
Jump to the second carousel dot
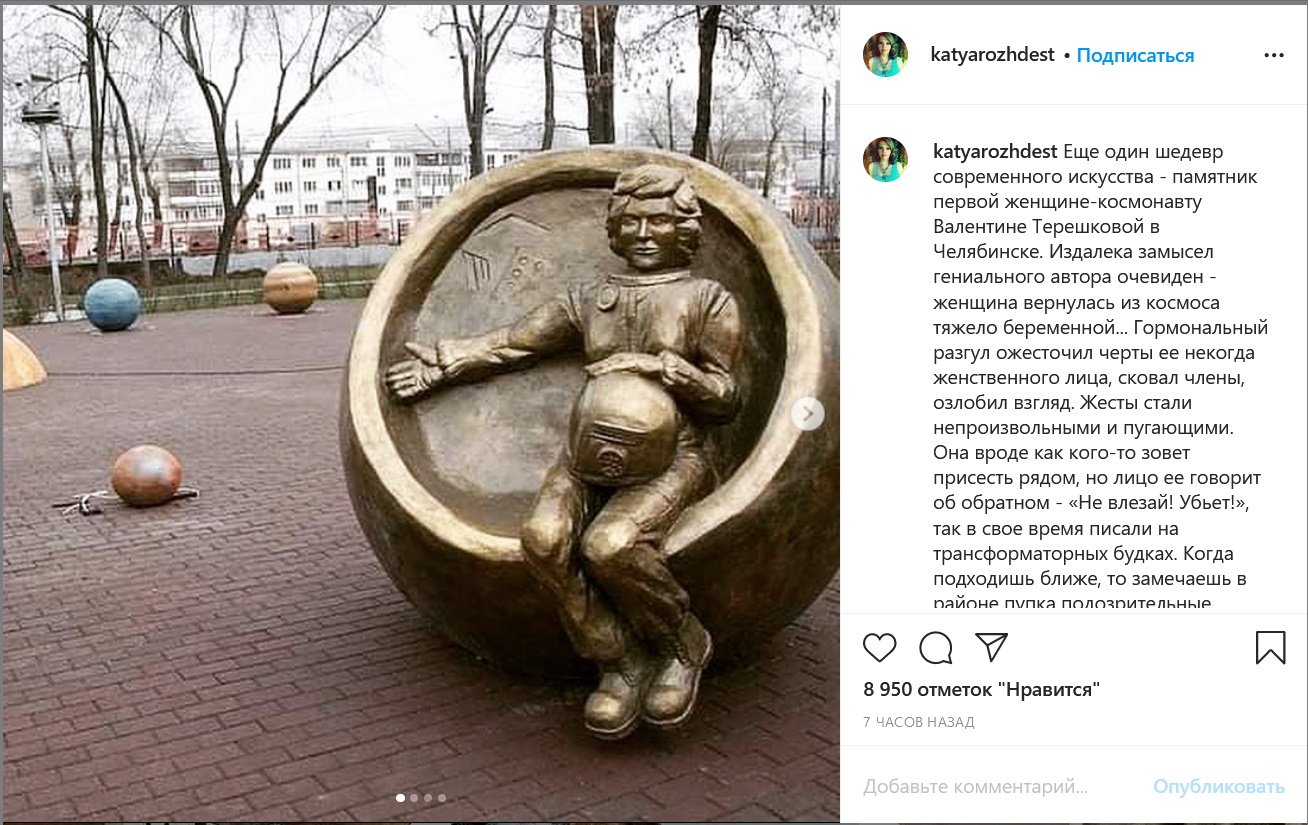click(x=415, y=798)
